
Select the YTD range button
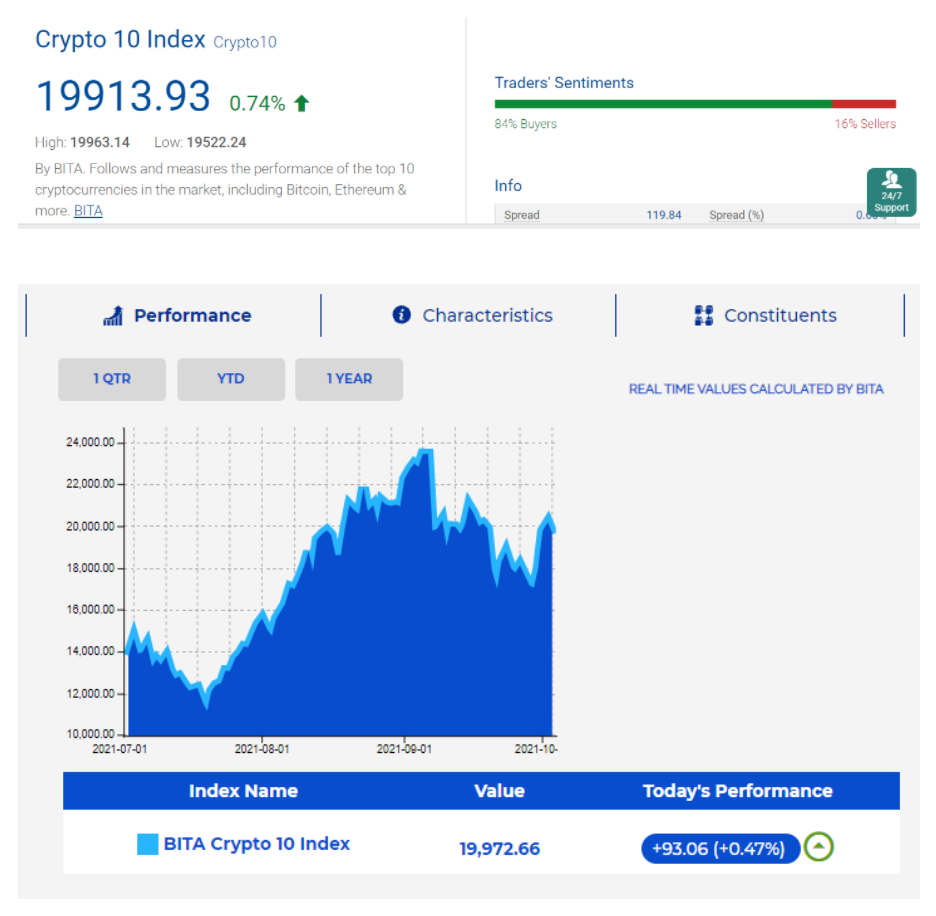pyautogui.click(x=230, y=379)
